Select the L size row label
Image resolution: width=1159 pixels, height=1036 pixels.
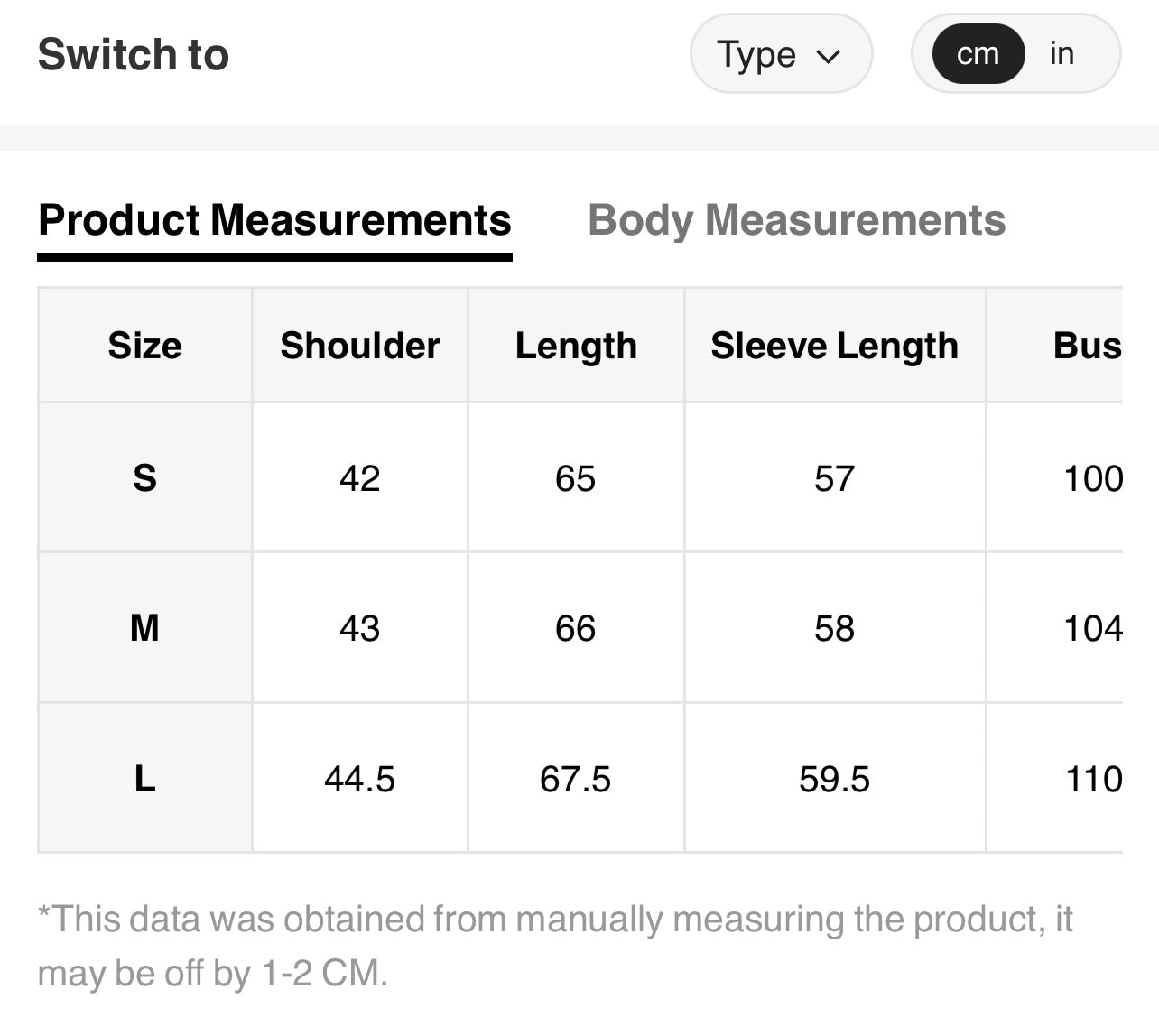(144, 778)
